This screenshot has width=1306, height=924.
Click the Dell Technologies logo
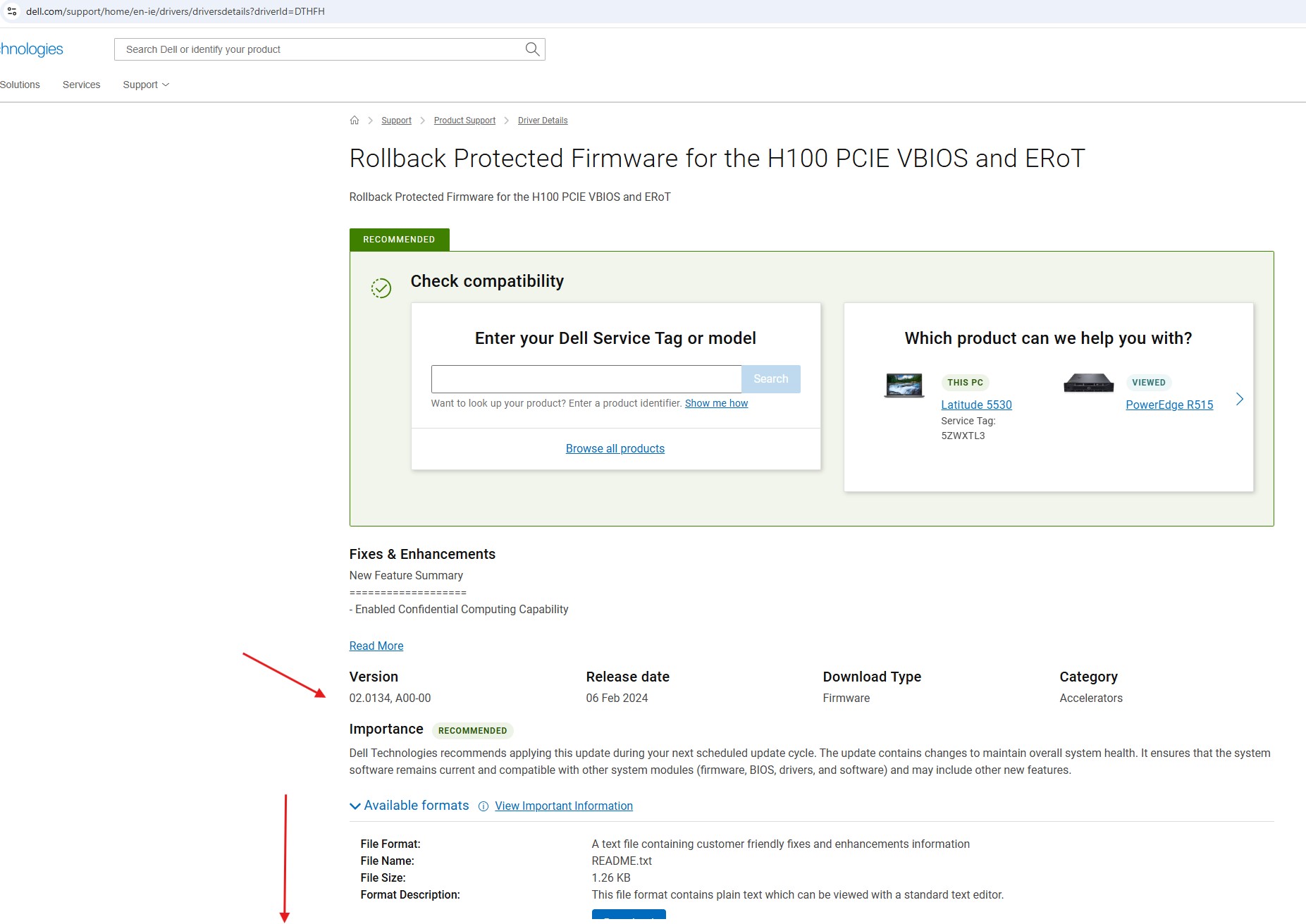coord(30,49)
